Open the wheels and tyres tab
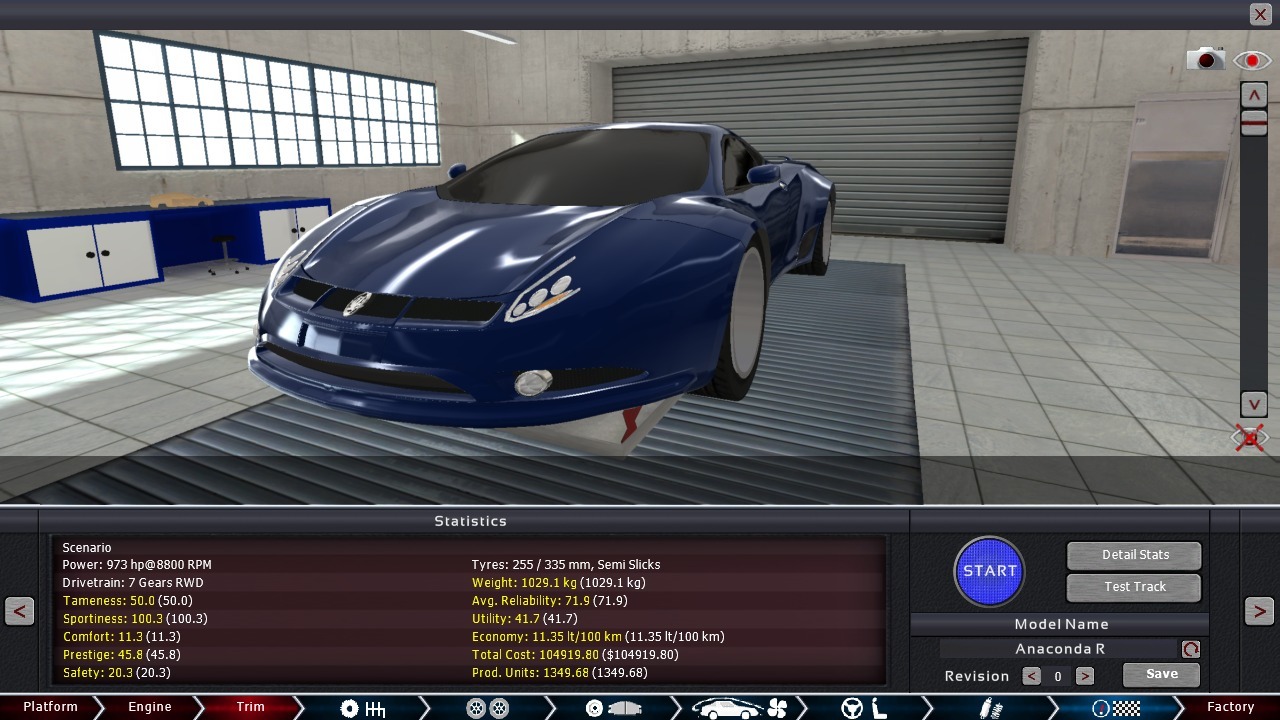1280x720 pixels. pyautogui.click(x=488, y=708)
